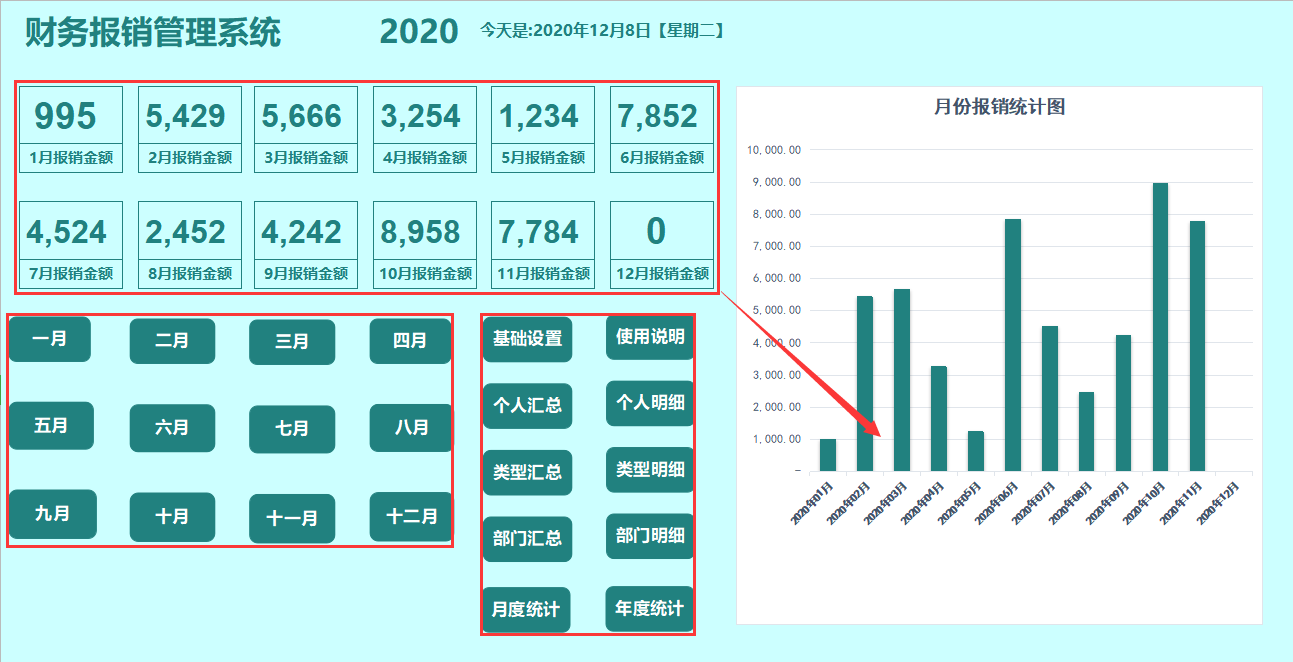The height and width of the screenshot is (662, 1293).
Task: Select the 11月报销金额 value 7,784
Action: point(539,232)
